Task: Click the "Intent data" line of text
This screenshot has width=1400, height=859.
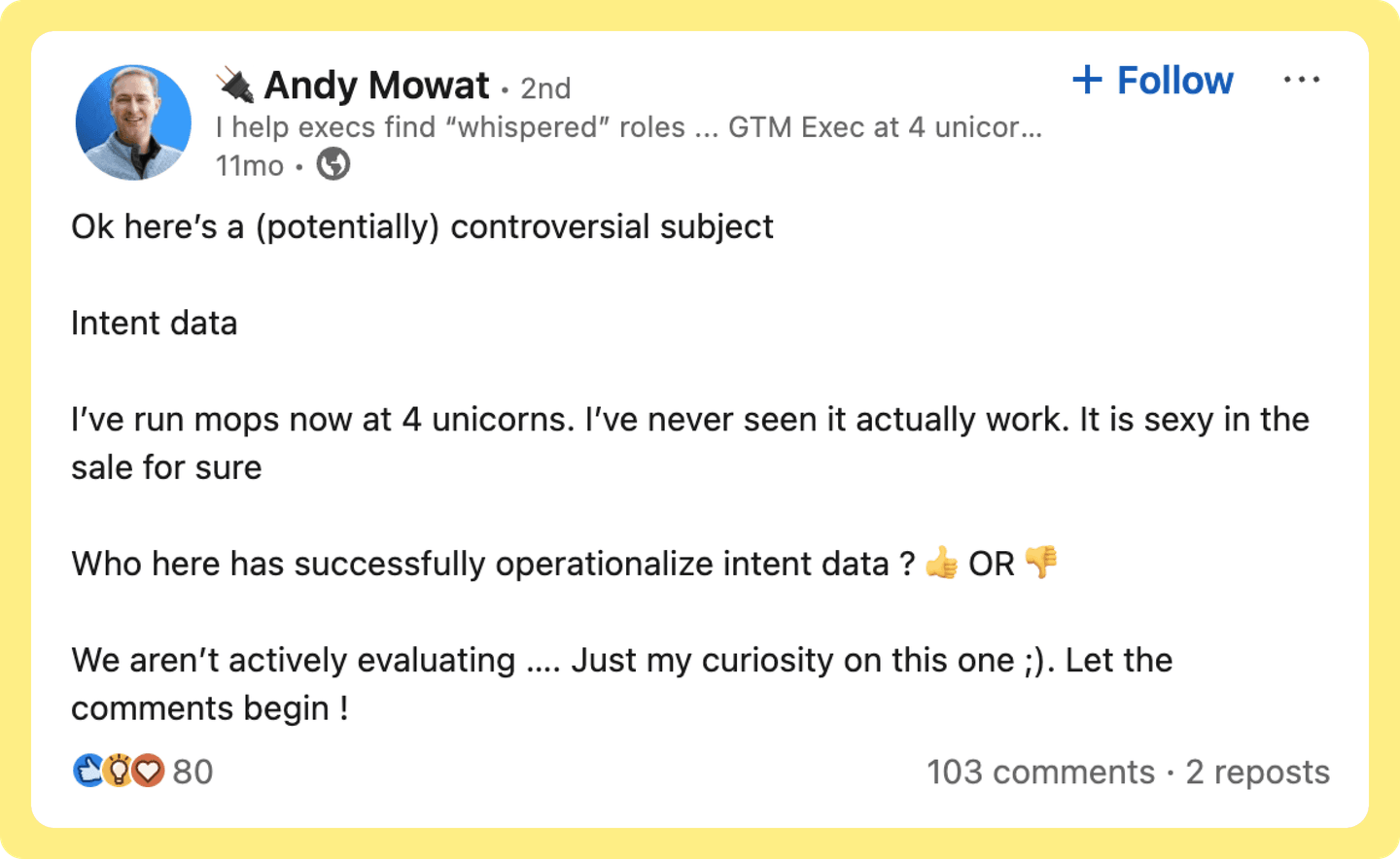Action: pyautogui.click(x=155, y=323)
